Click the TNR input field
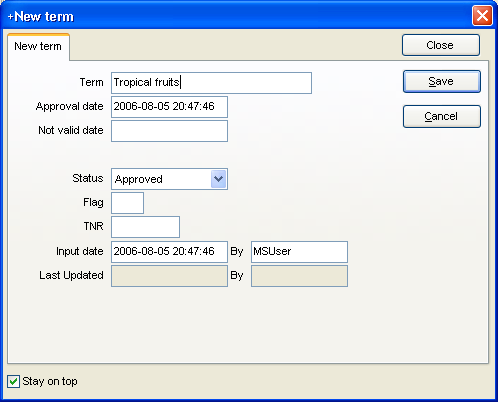 click(x=145, y=227)
